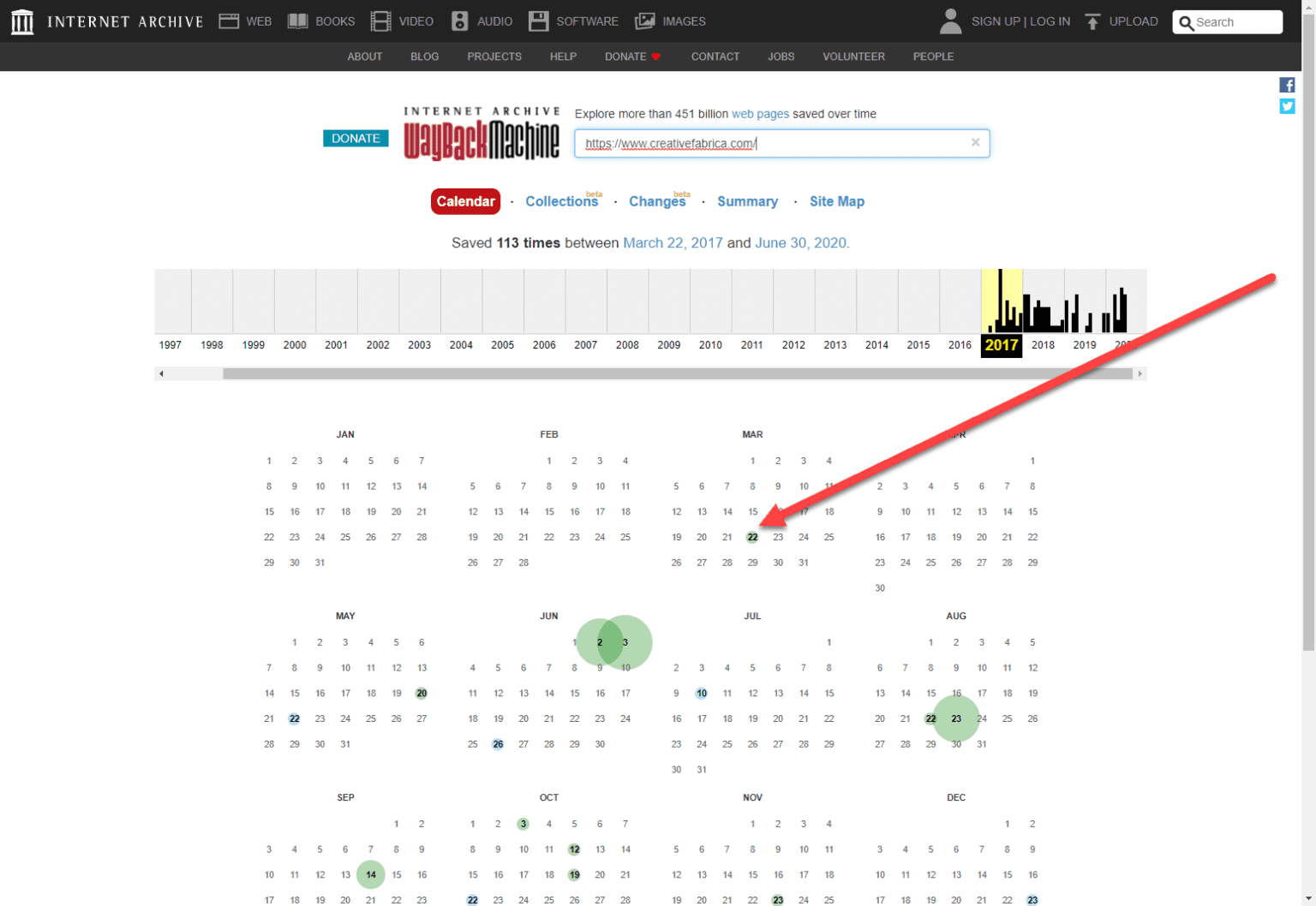Select the Calendar tab
Viewport: 1316px width, 906px height.
tap(465, 201)
